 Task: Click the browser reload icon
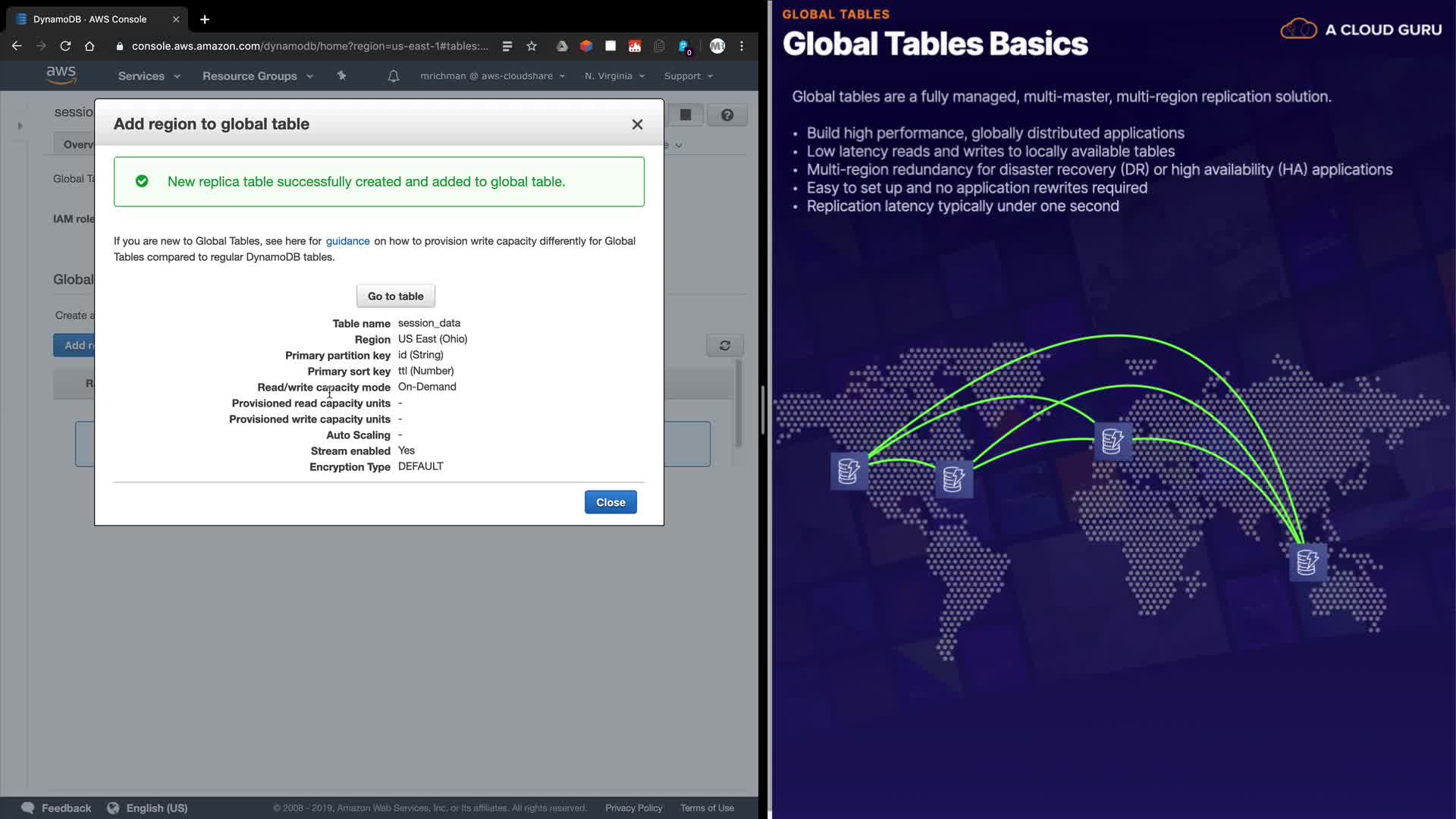[65, 46]
